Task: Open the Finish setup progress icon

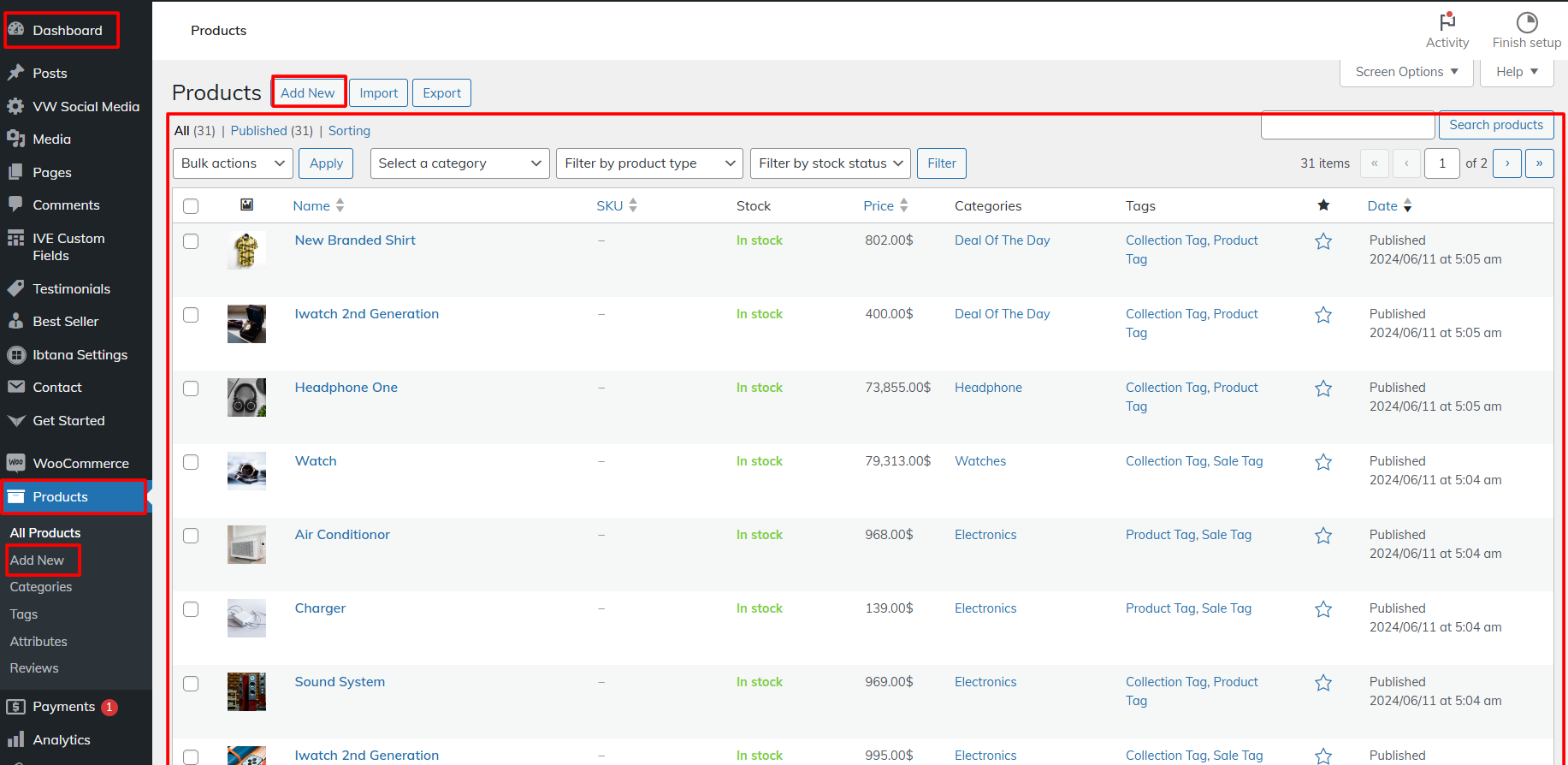Action: 1526,22
